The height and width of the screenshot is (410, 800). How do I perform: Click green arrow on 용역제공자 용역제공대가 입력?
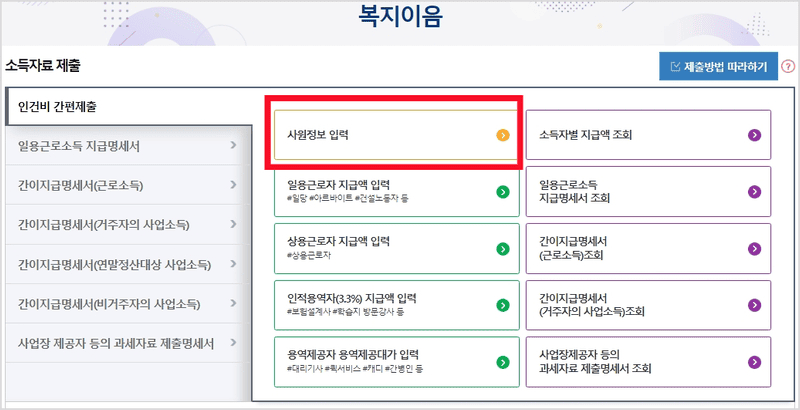click(503, 362)
